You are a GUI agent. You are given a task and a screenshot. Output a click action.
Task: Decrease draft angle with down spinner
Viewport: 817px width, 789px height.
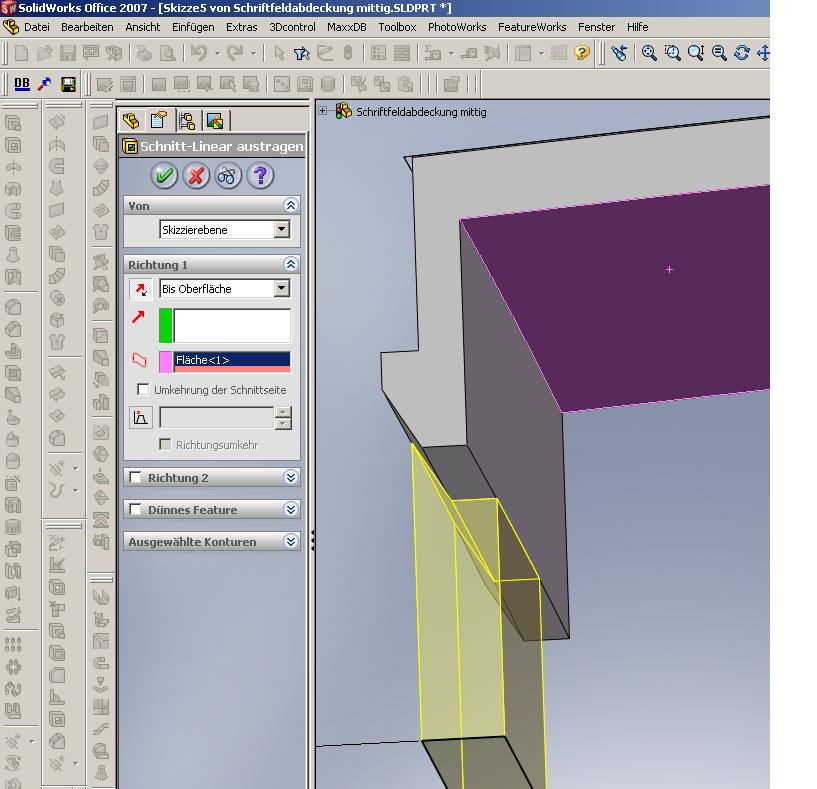(x=283, y=423)
